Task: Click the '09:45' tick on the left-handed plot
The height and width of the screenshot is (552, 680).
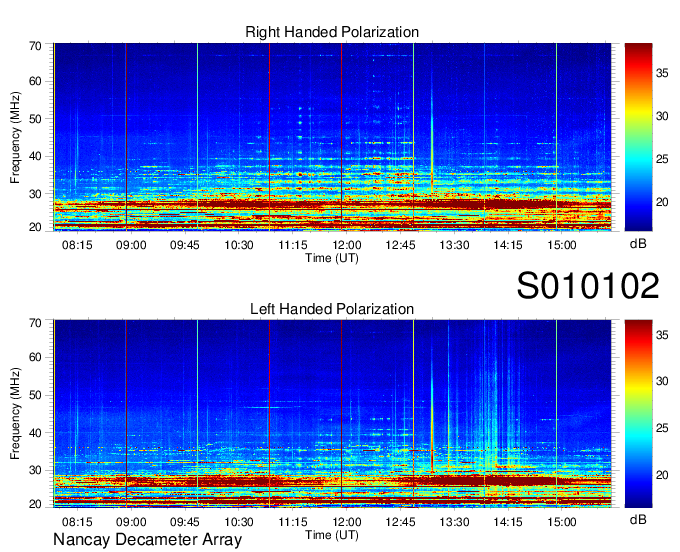Action: pos(185,522)
